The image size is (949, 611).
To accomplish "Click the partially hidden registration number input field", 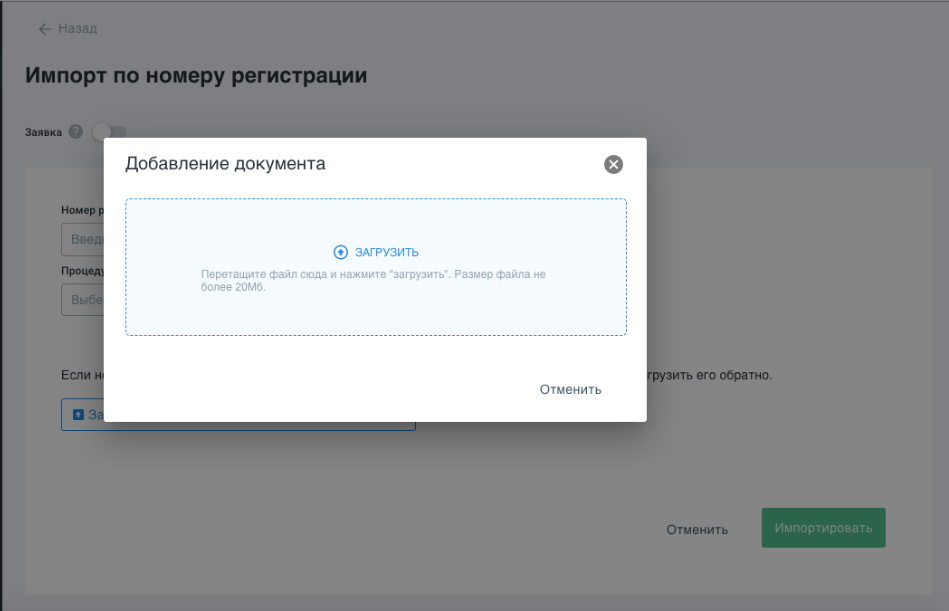I will click(82, 240).
